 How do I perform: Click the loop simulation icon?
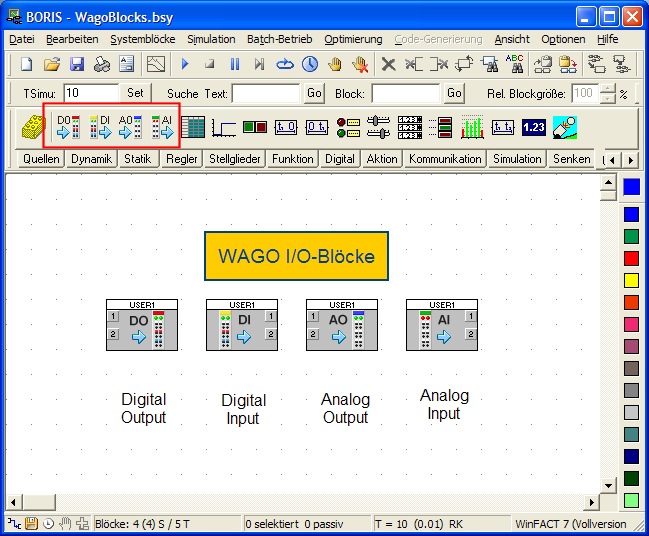[x=285, y=65]
